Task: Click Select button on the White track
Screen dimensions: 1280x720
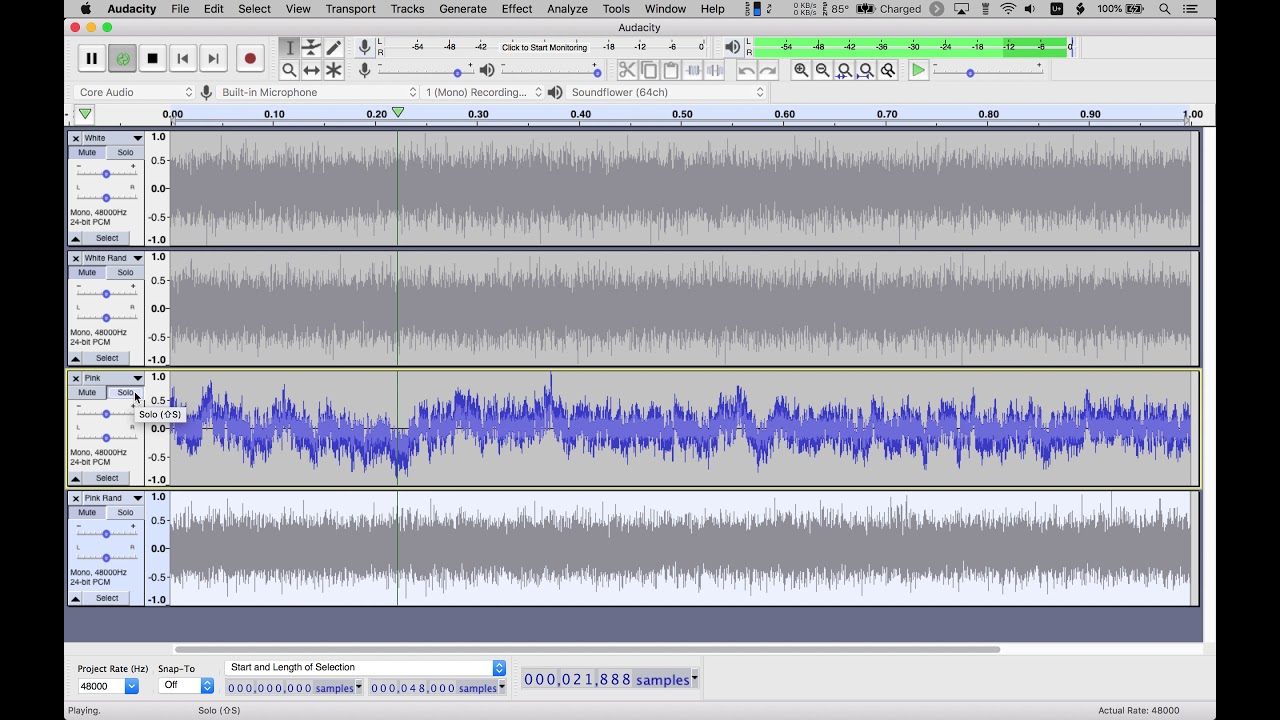Action: point(107,238)
